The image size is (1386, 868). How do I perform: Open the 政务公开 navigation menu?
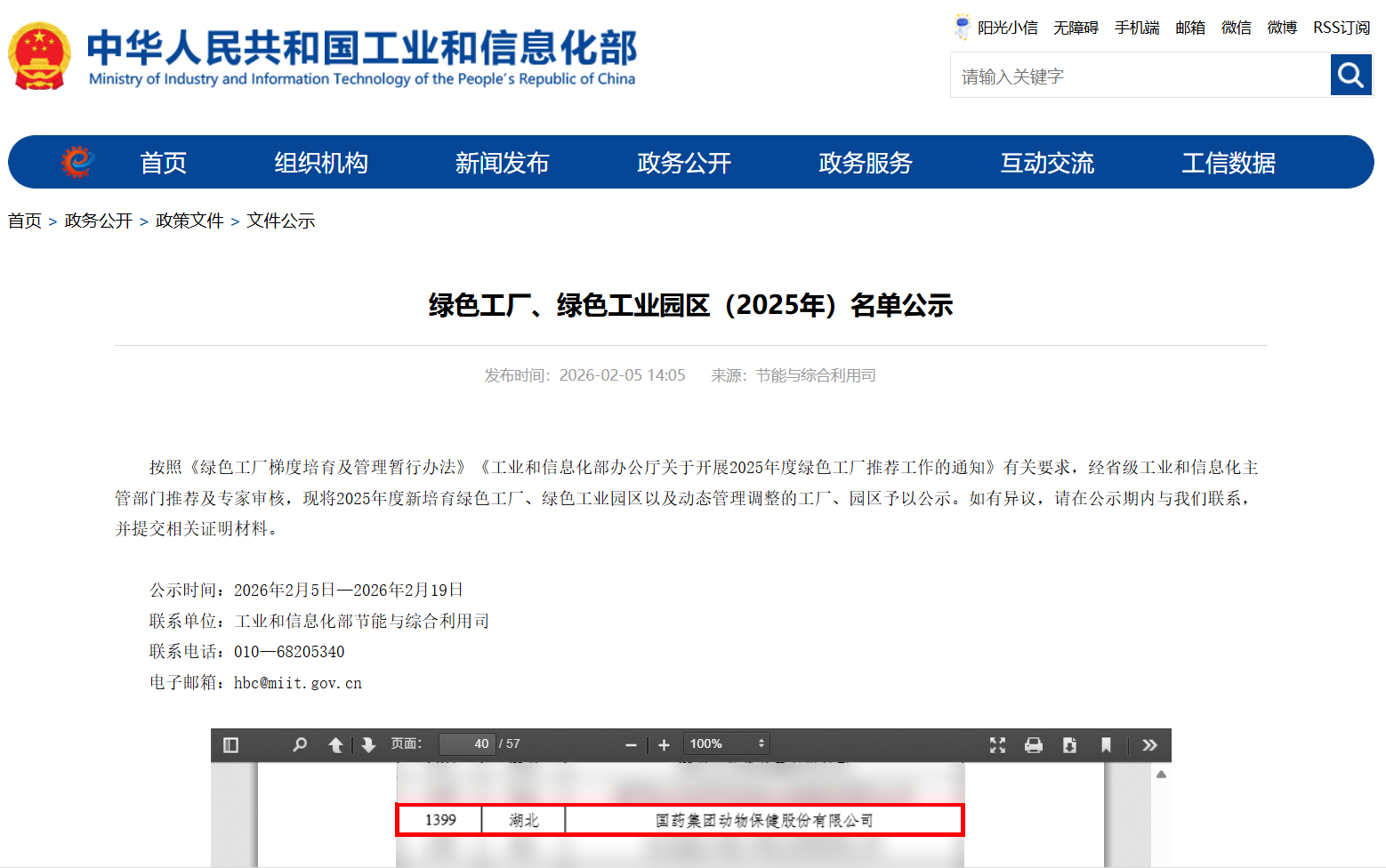tap(683, 163)
